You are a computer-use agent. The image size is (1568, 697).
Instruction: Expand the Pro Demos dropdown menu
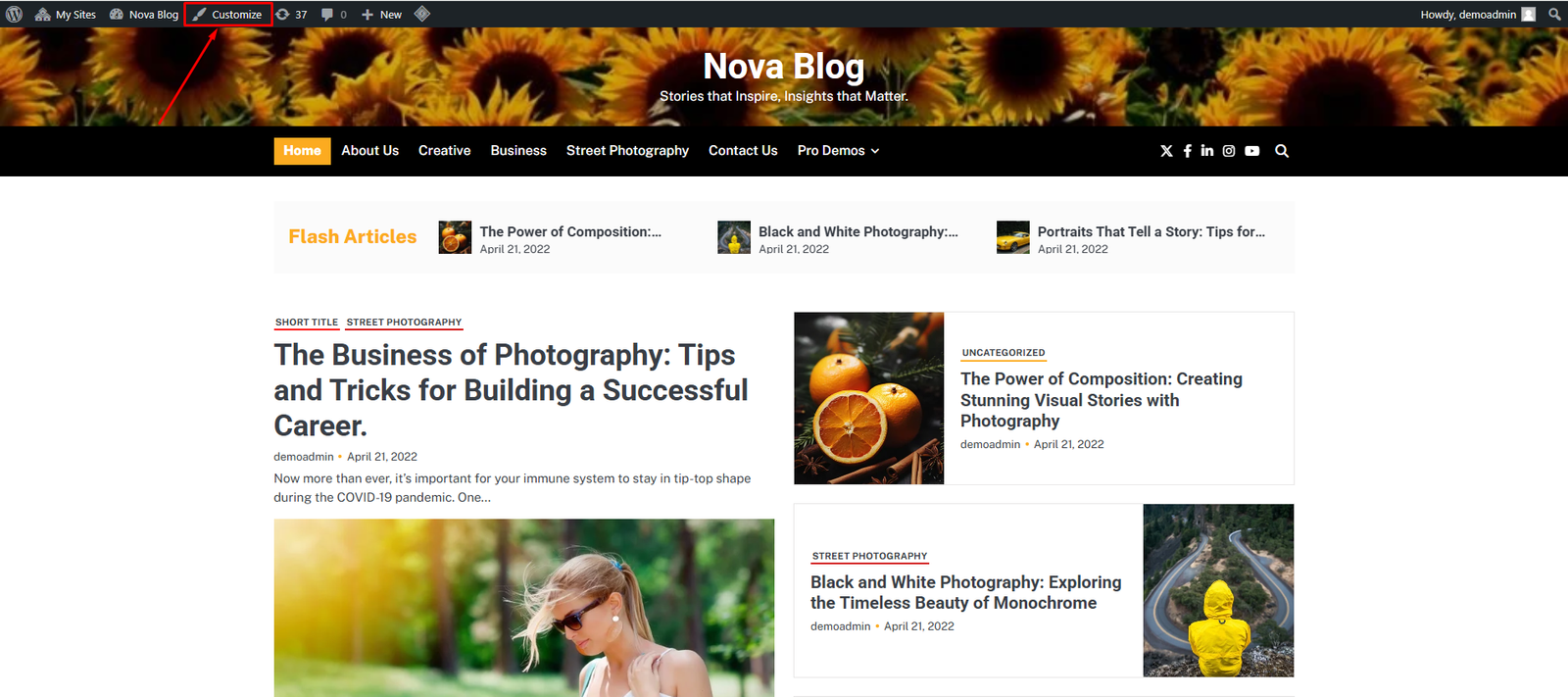(x=838, y=151)
